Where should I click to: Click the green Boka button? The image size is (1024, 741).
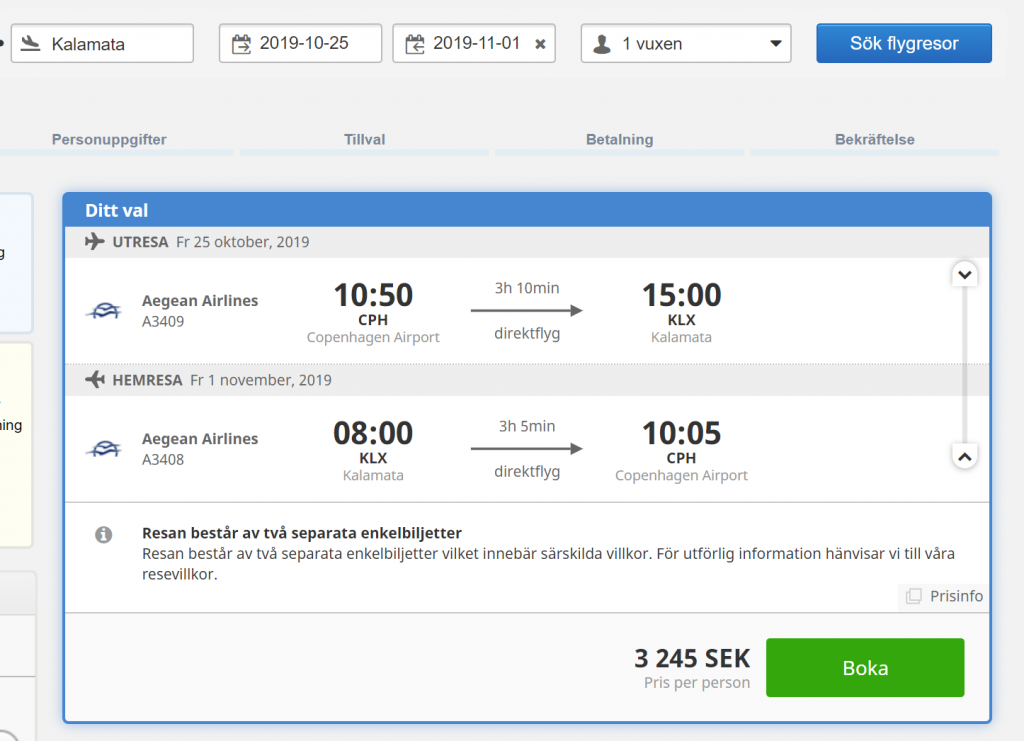pyautogui.click(x=865, y=667)
